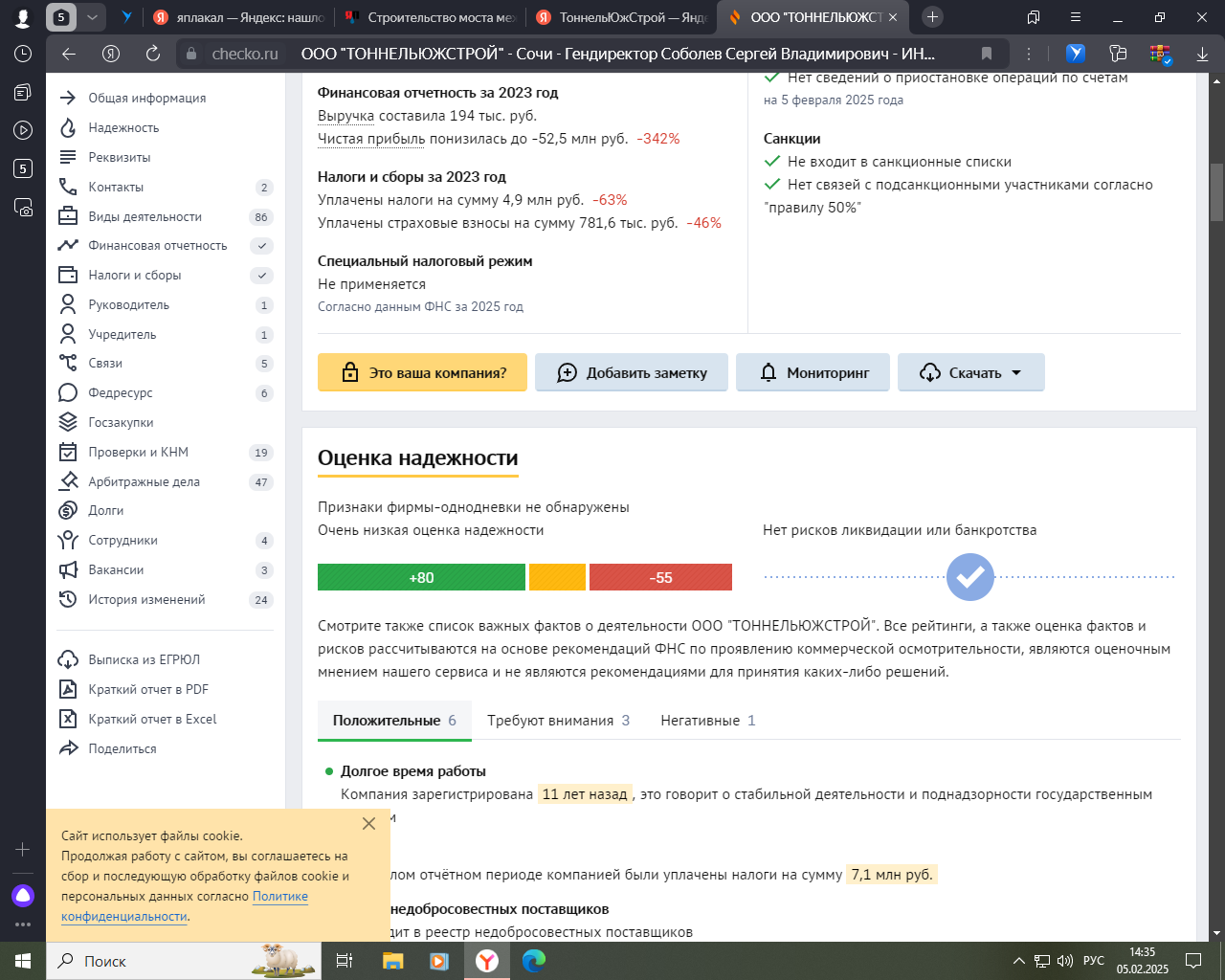The width and height of the screenshot is (1225, 980).
Task: Click the lock icon in the address bar
Action: [x=191, y=54]
